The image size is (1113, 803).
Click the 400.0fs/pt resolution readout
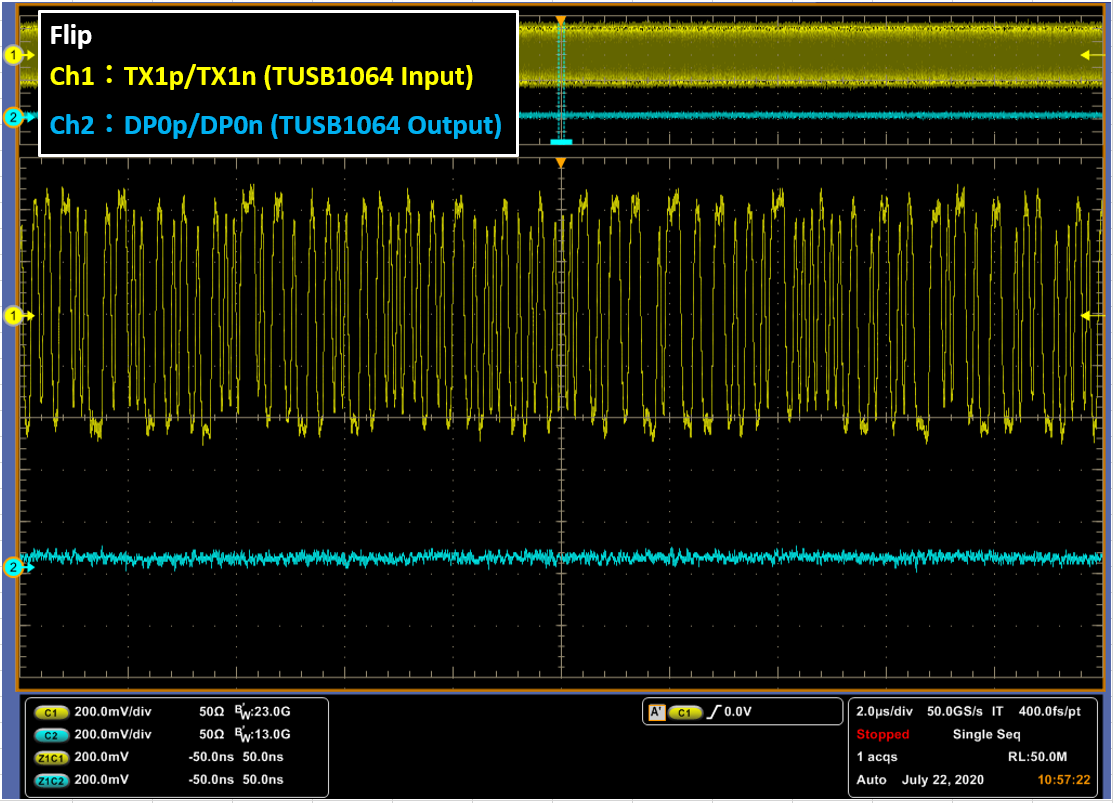[x=1050, y=711]
